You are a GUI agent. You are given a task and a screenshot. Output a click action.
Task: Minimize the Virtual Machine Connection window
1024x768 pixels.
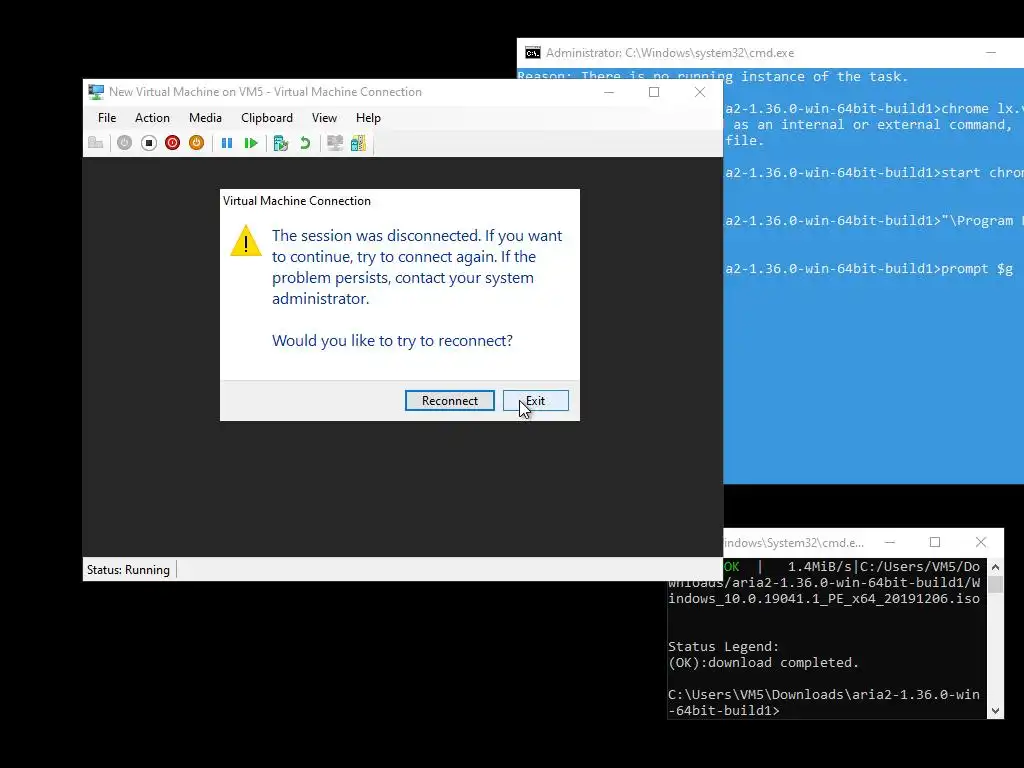[x=609, y=92]
